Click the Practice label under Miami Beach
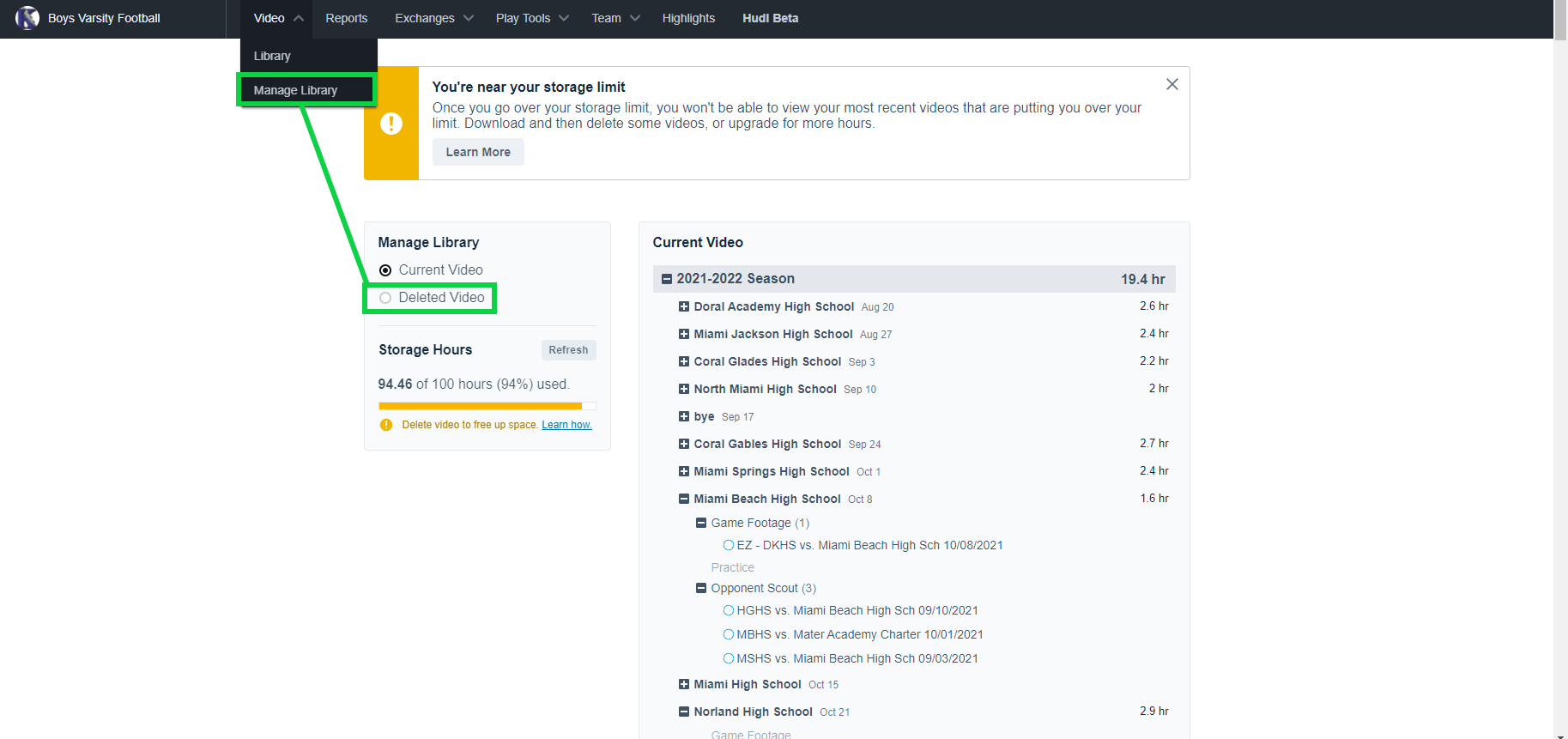The height and width of the screenshot is (739, 1568). tap(733, 567)
